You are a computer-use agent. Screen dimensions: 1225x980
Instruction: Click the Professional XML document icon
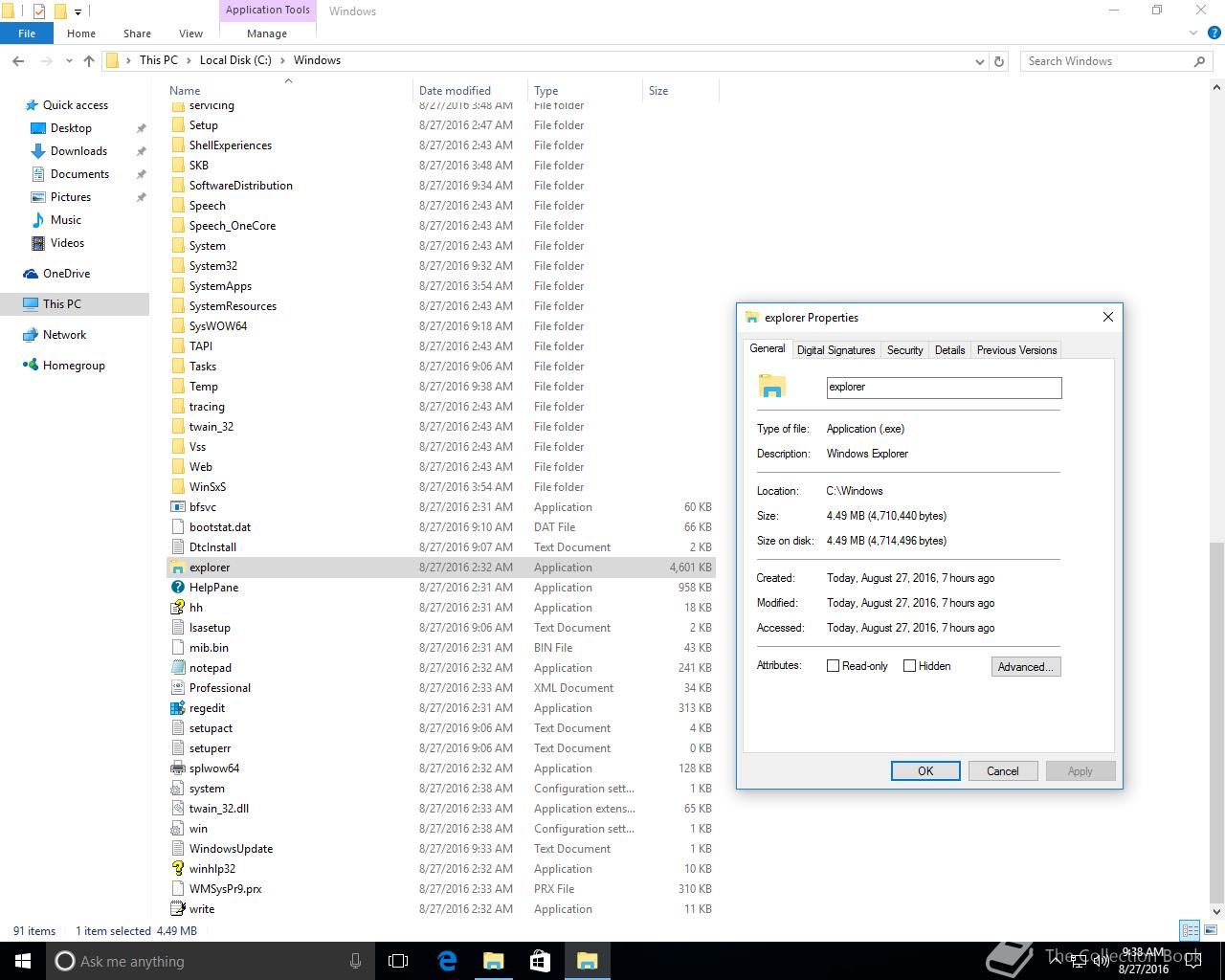(177, 688)
